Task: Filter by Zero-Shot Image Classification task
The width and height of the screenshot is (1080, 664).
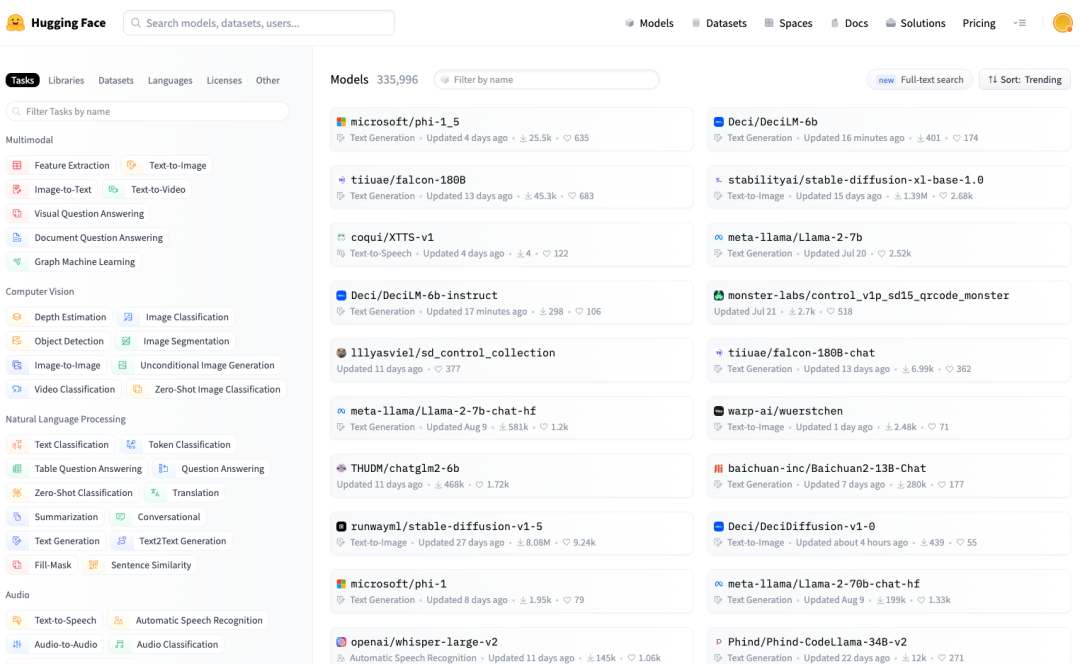Action: tap(207, 389)
